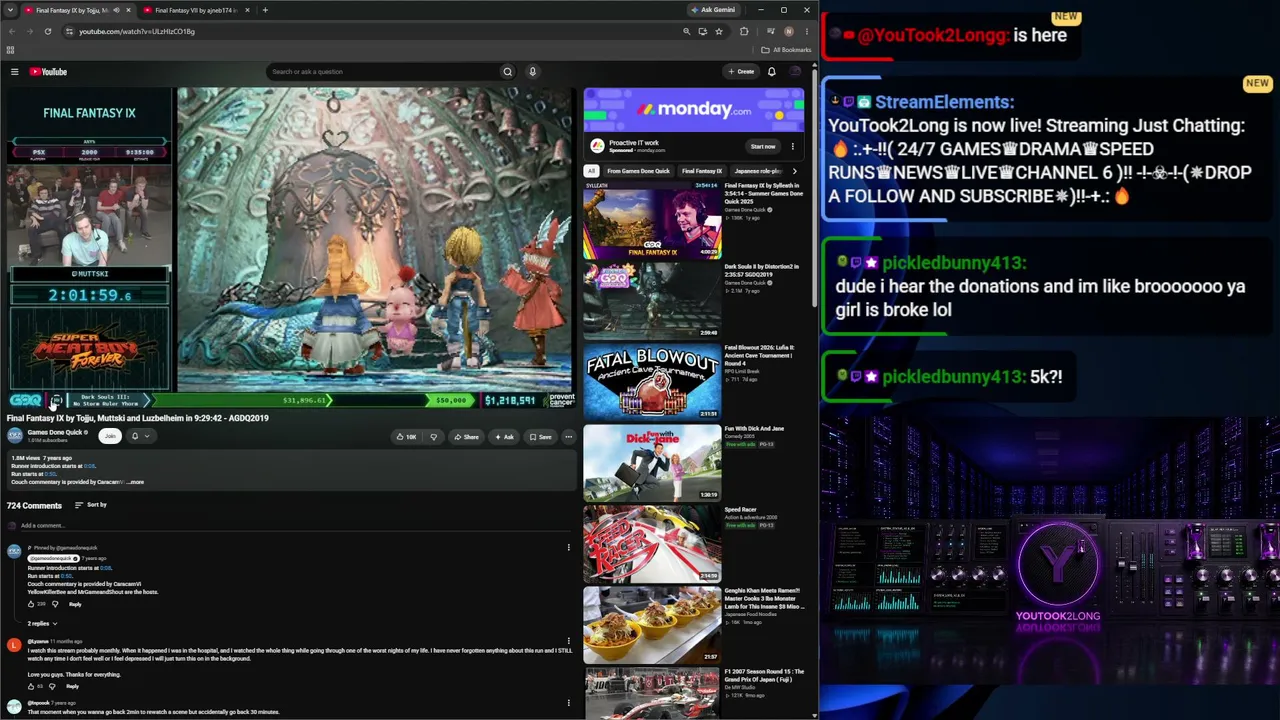The width and height of the screenshot is (1280, 720).
Task: Open Chrome media controls icon
Action: tap(770, 31)
